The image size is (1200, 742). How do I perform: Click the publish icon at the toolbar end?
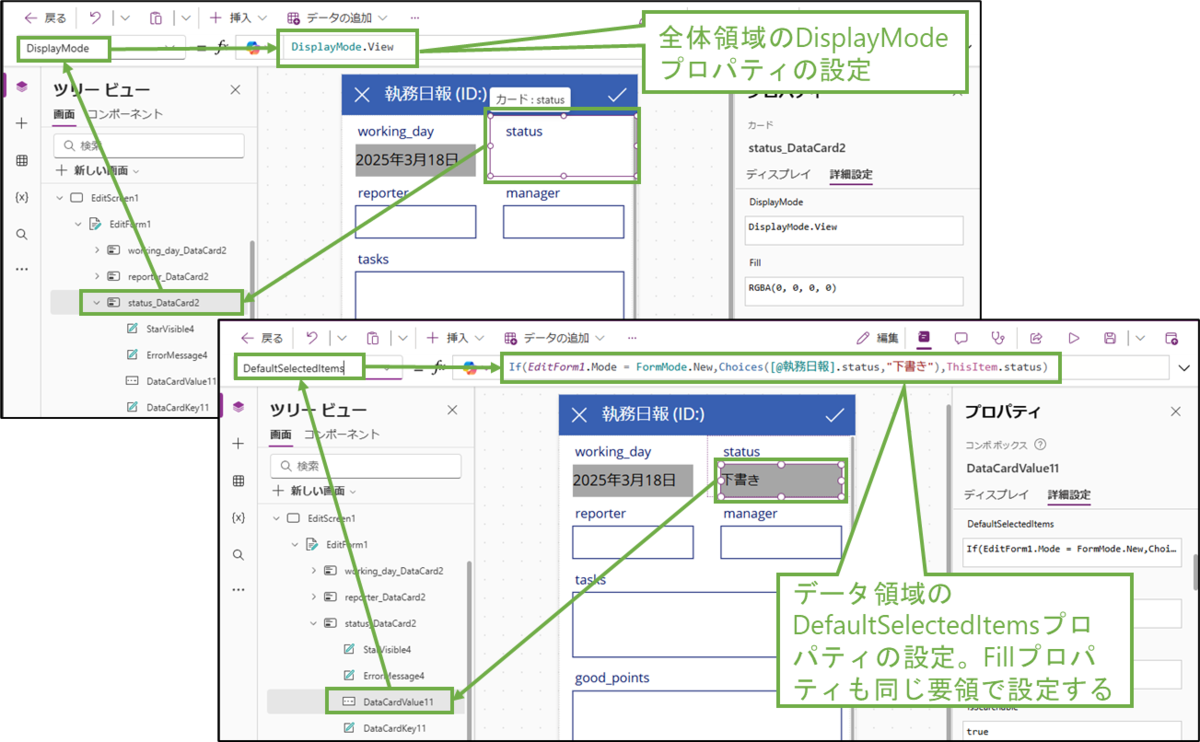point(1171,338)
